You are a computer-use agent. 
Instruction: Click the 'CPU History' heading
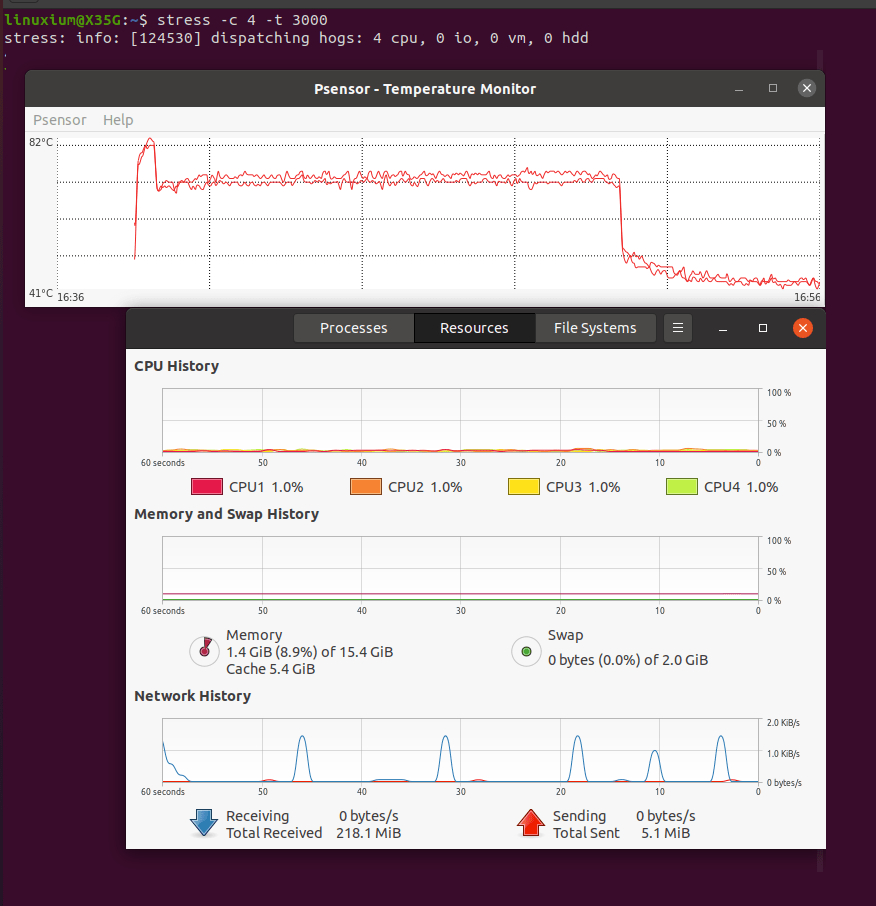(176, 366)
